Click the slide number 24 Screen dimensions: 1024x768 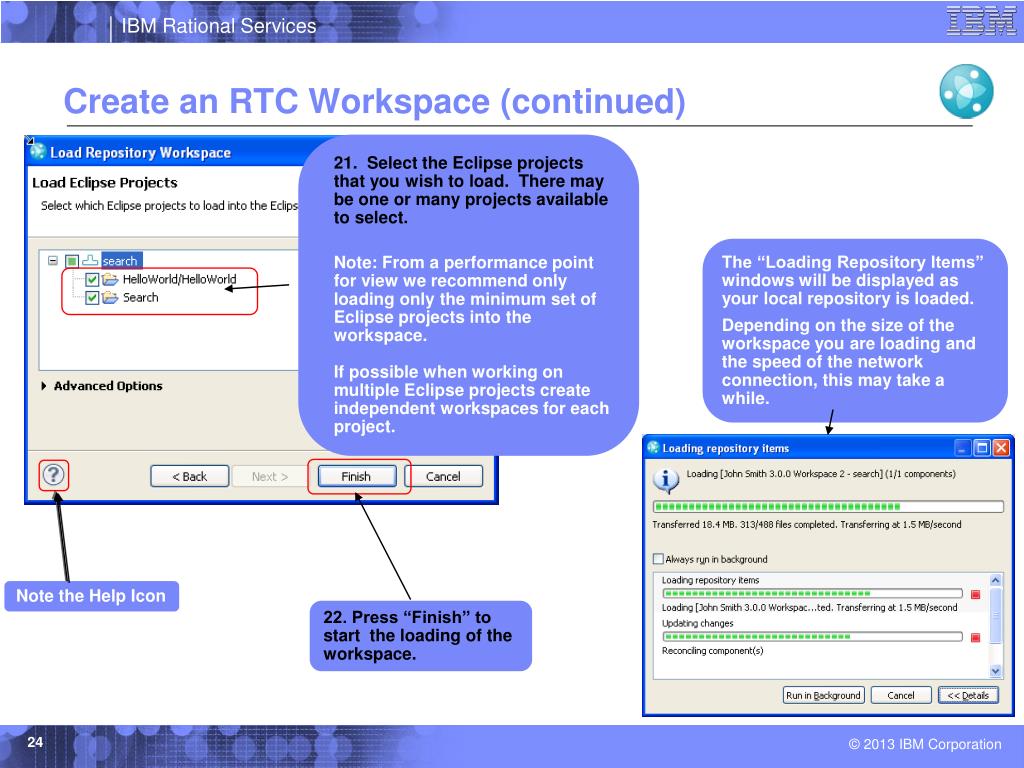[35, 742]
